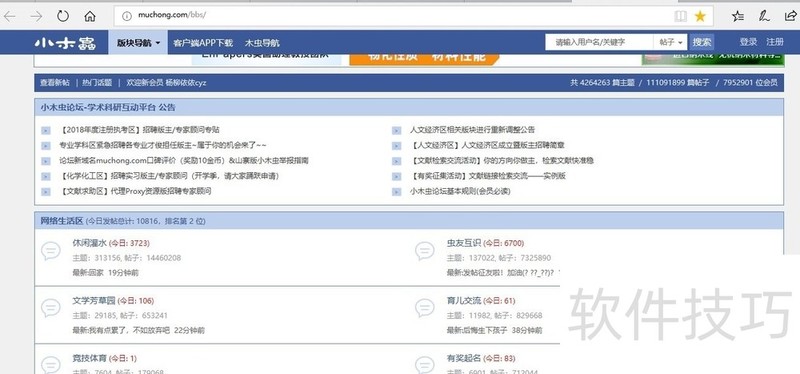Viewport: 800px width, 374px height.
Task: Click speech bubble icon beside 休闲灌水
Action: coord(51,251)
